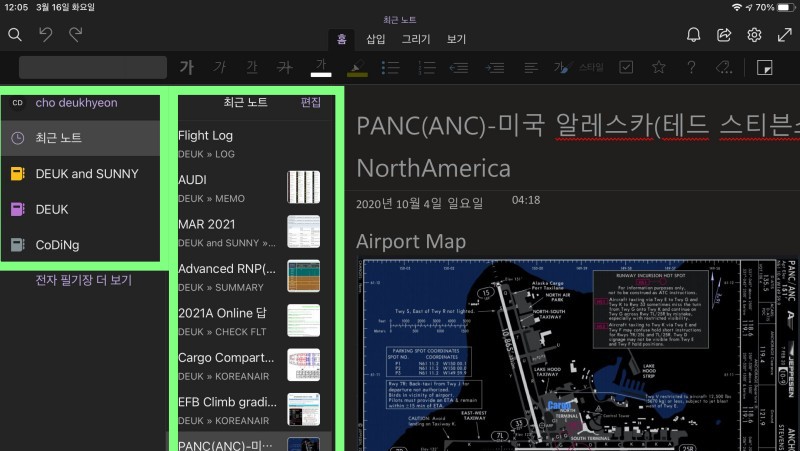Switch to 홈 tab
The width and height of the screenshot is (800, 451).
tap(341, 39)
